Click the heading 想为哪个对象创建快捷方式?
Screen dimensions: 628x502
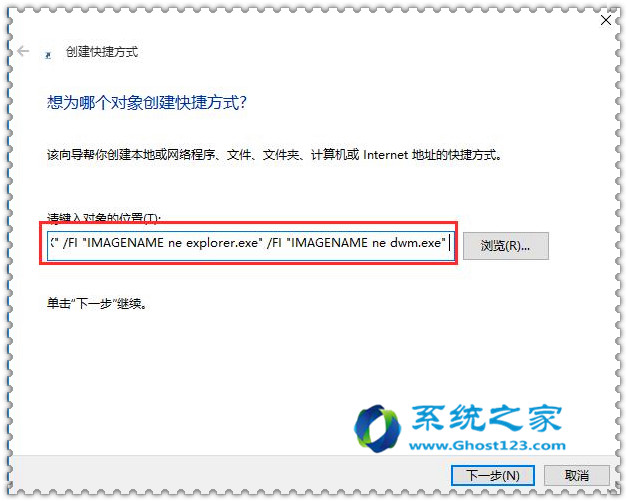coord(147,103)
